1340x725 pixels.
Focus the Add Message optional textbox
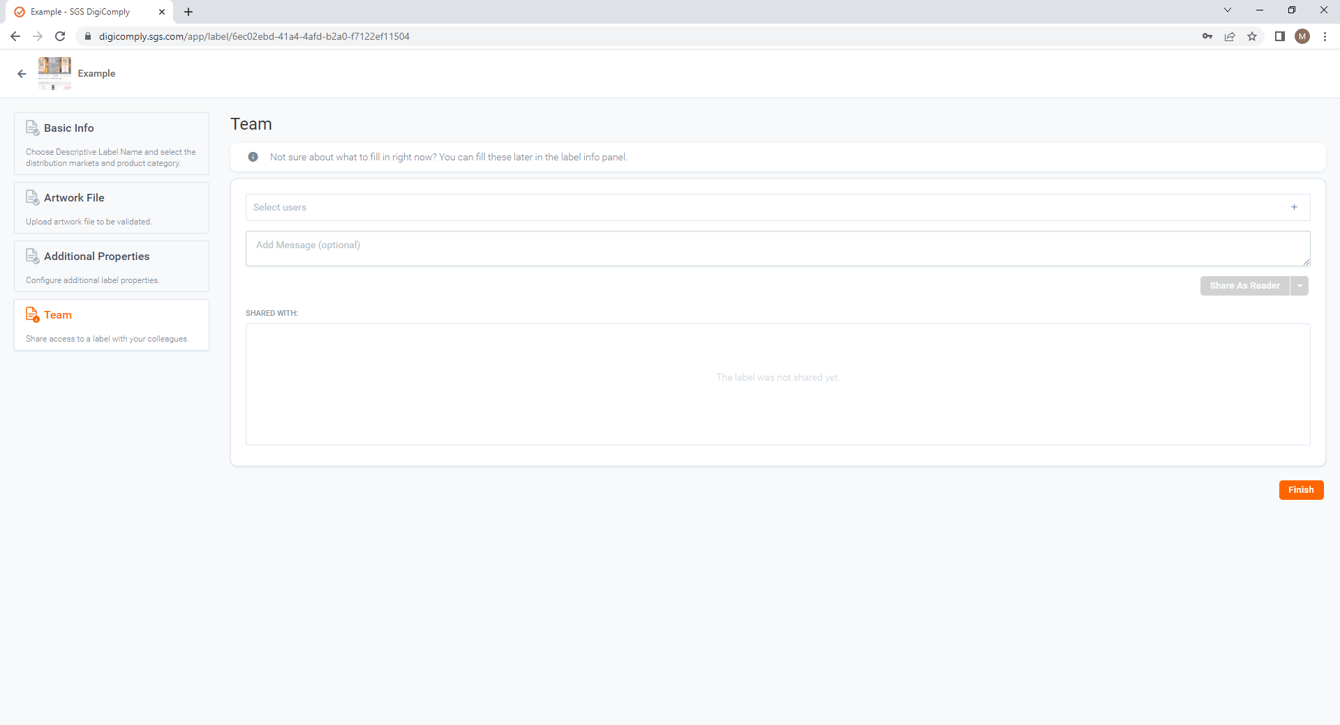point(777,248)
